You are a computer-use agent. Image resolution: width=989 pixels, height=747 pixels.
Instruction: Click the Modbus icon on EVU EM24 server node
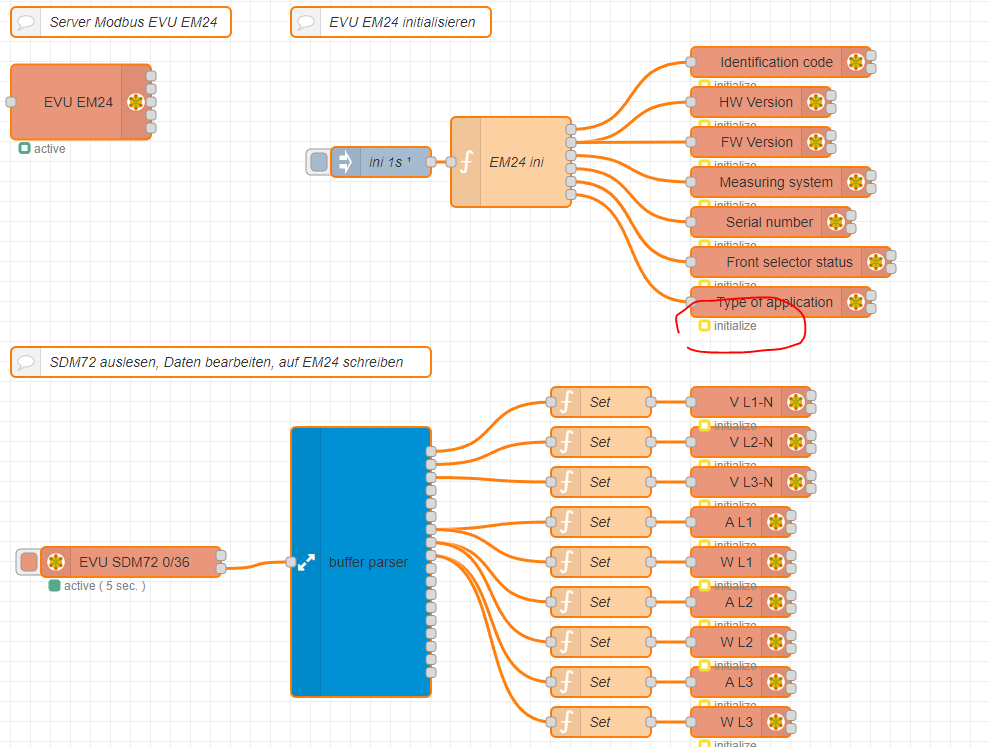pyautogui.click(x=136, y=102)
